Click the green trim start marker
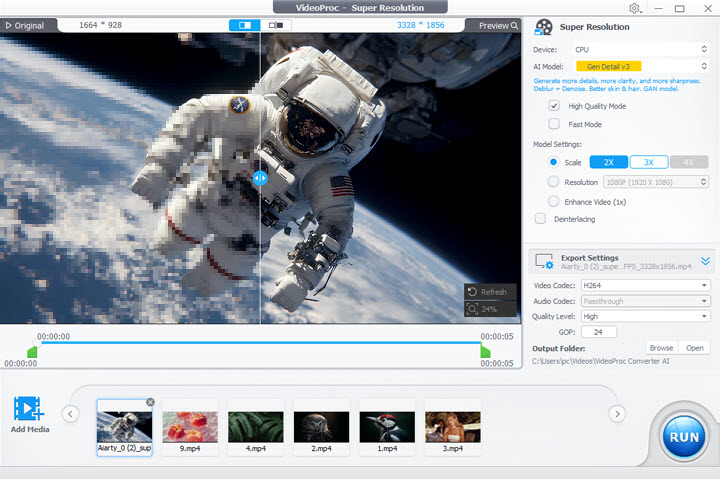720x479 pixels. pos(32,352)
